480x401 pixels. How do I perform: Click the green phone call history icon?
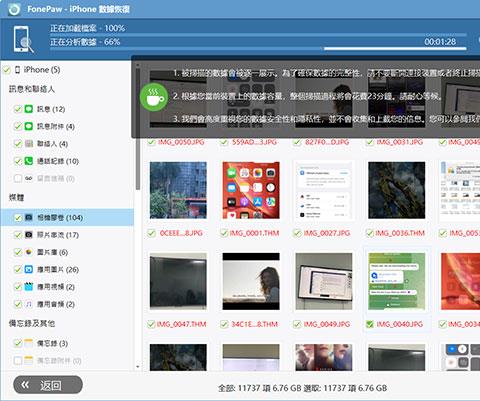pos(29,161)
